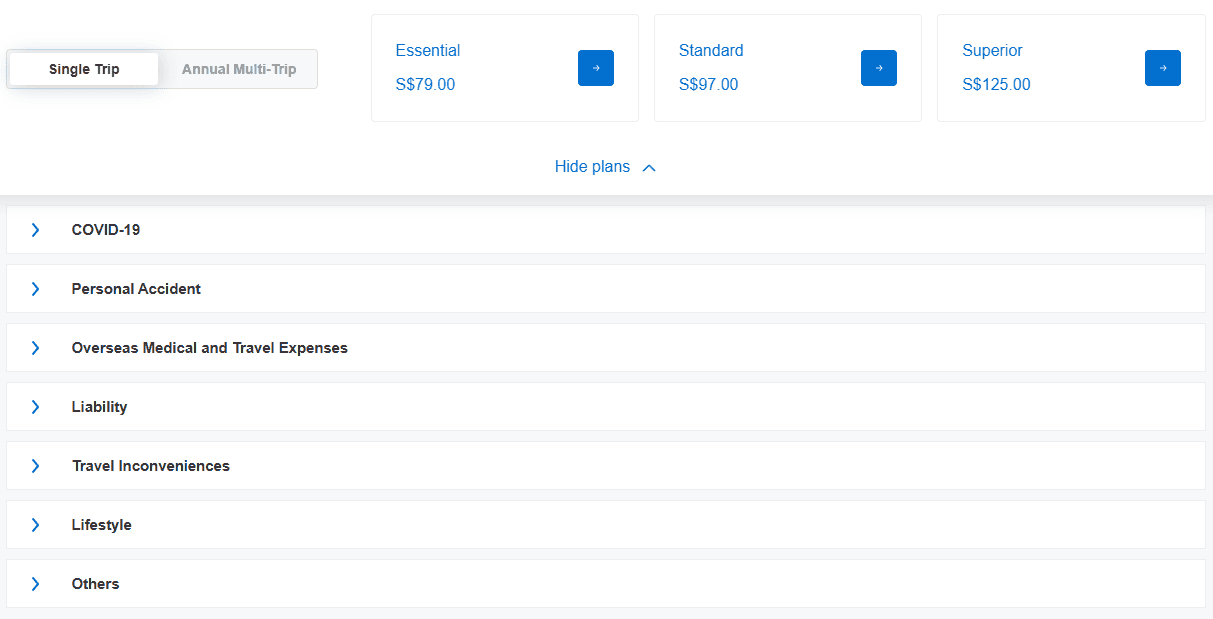The image size is (1213, 619).
Task: Click the Liability section chevron icon
Action: click(36, 407)
